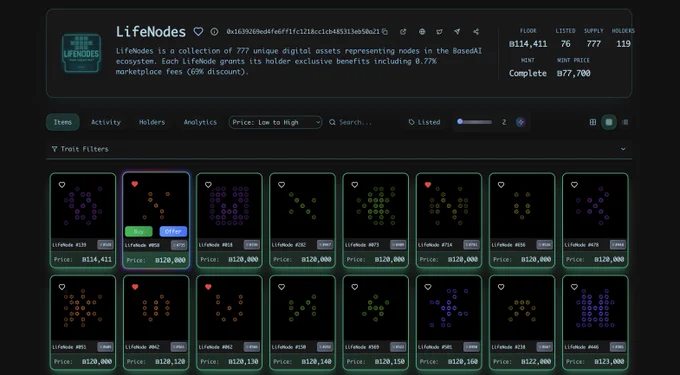680x375 pixels.
Task: Click price B114,411 on LifeNode #139
Action: click(97, 260)
